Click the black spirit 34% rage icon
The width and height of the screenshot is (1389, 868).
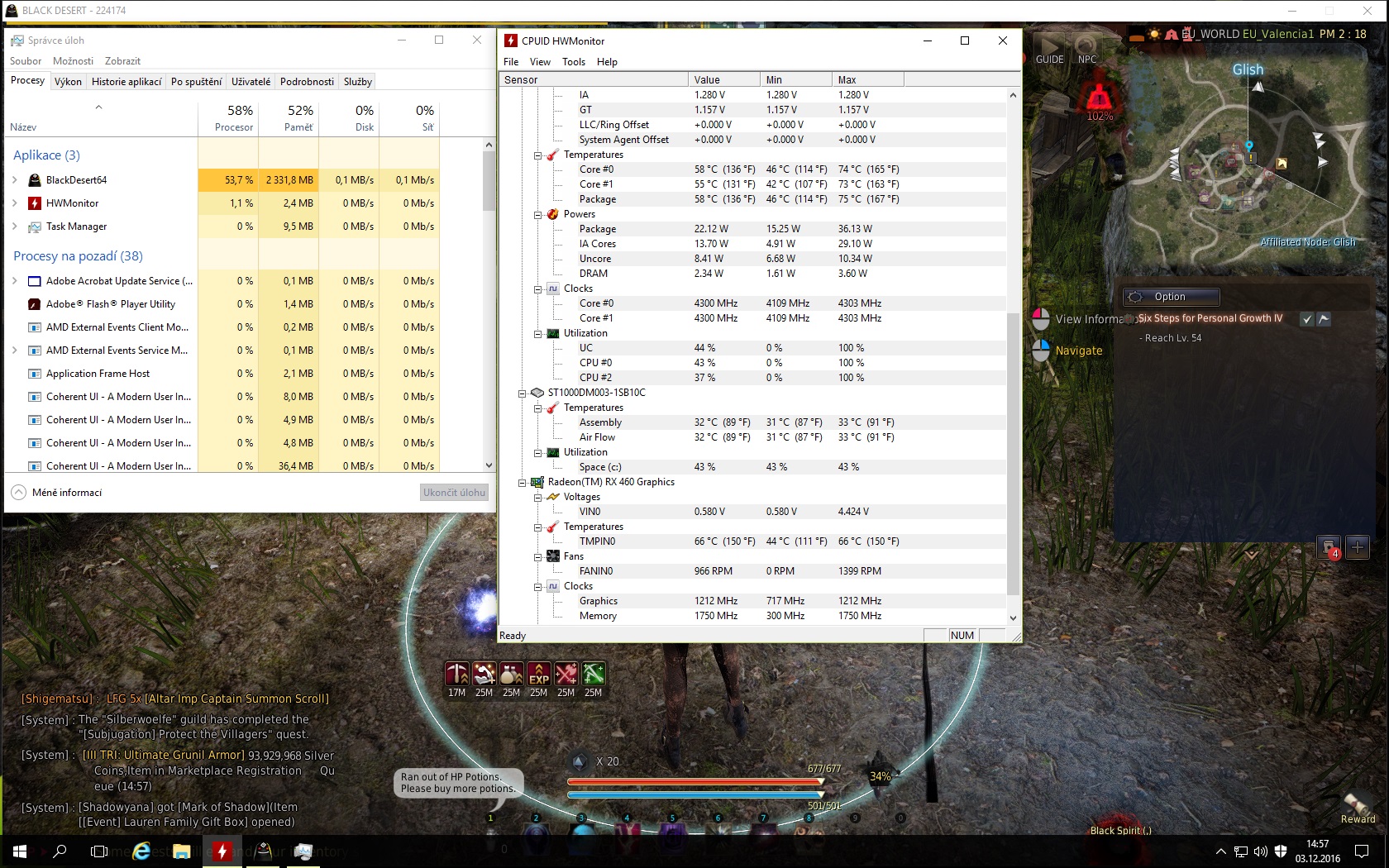pyautogui.click(x=880, y=775)
